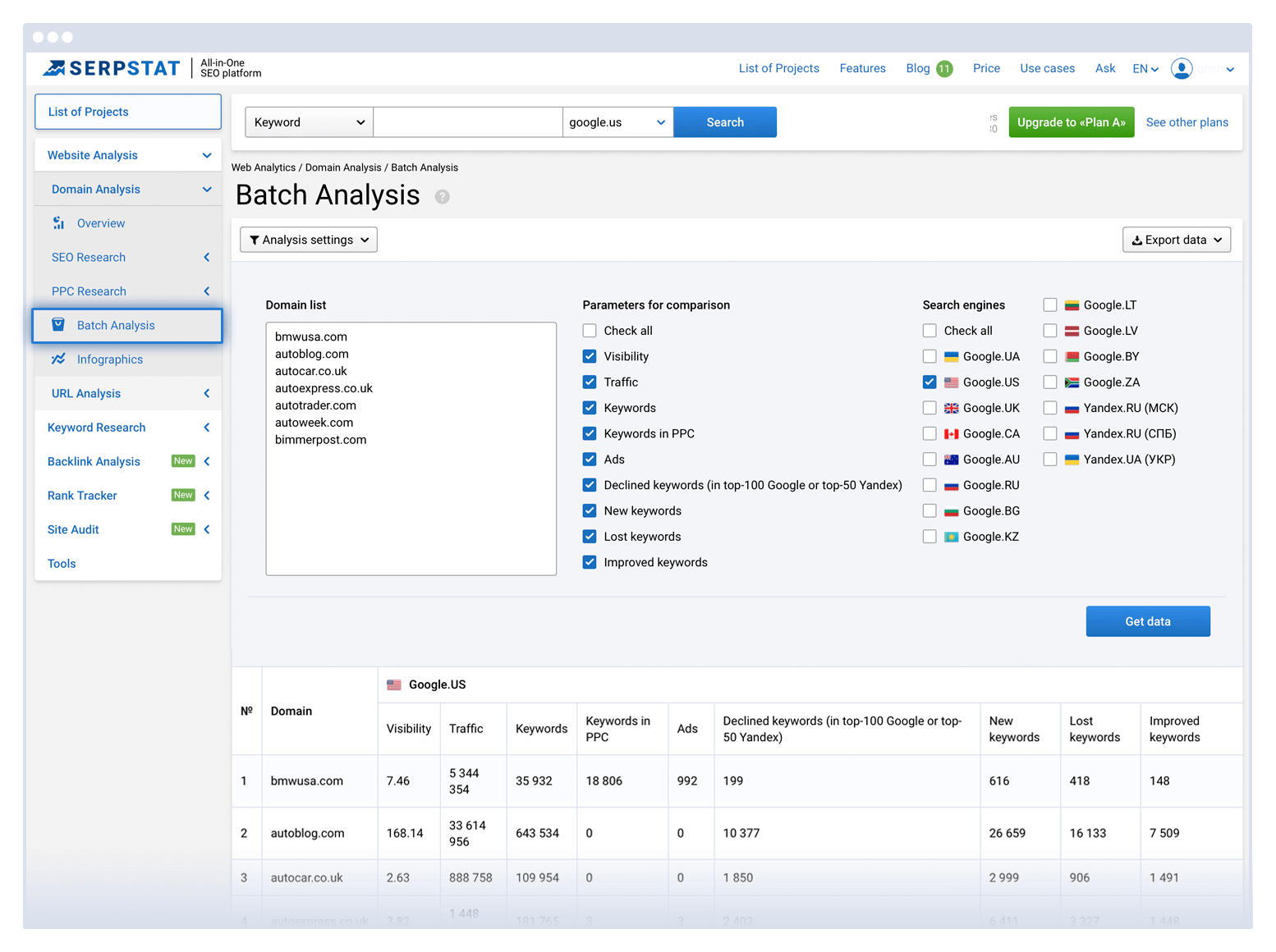1276x952 pixels.
Task: Click the Infographics line chart icon
Action: point(58,359)
